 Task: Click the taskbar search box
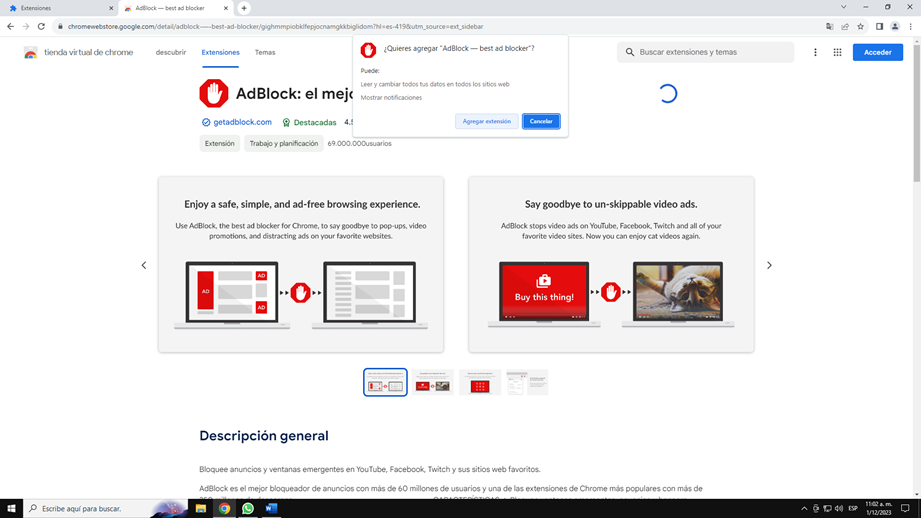106,509
